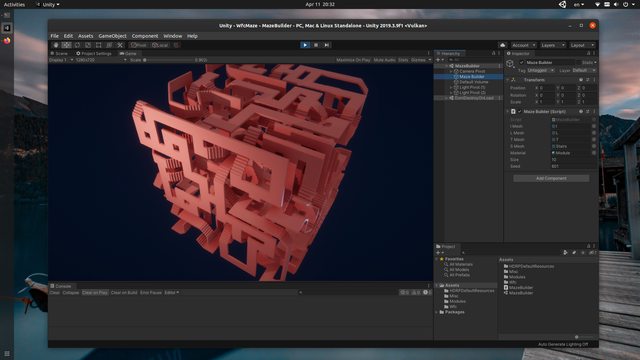Image resolution: width=640 pixels, height=360 pixels.
Task: Expand the Camera Pivot hierarchy item
Action: (x=451, y=71)
